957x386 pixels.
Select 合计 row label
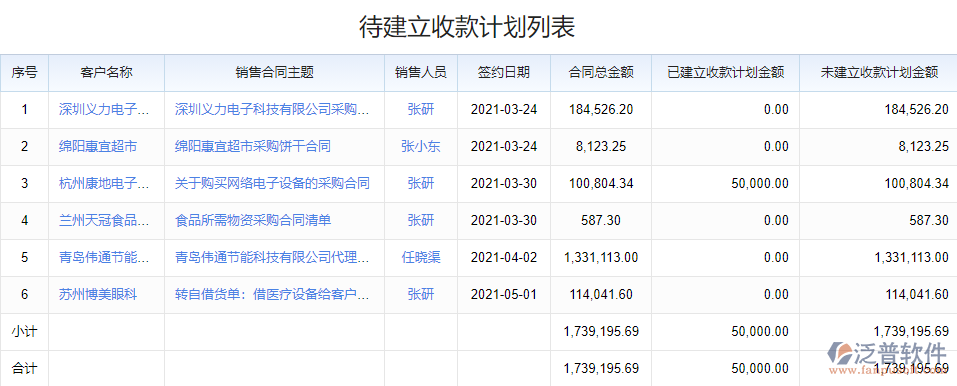(24, 369)
